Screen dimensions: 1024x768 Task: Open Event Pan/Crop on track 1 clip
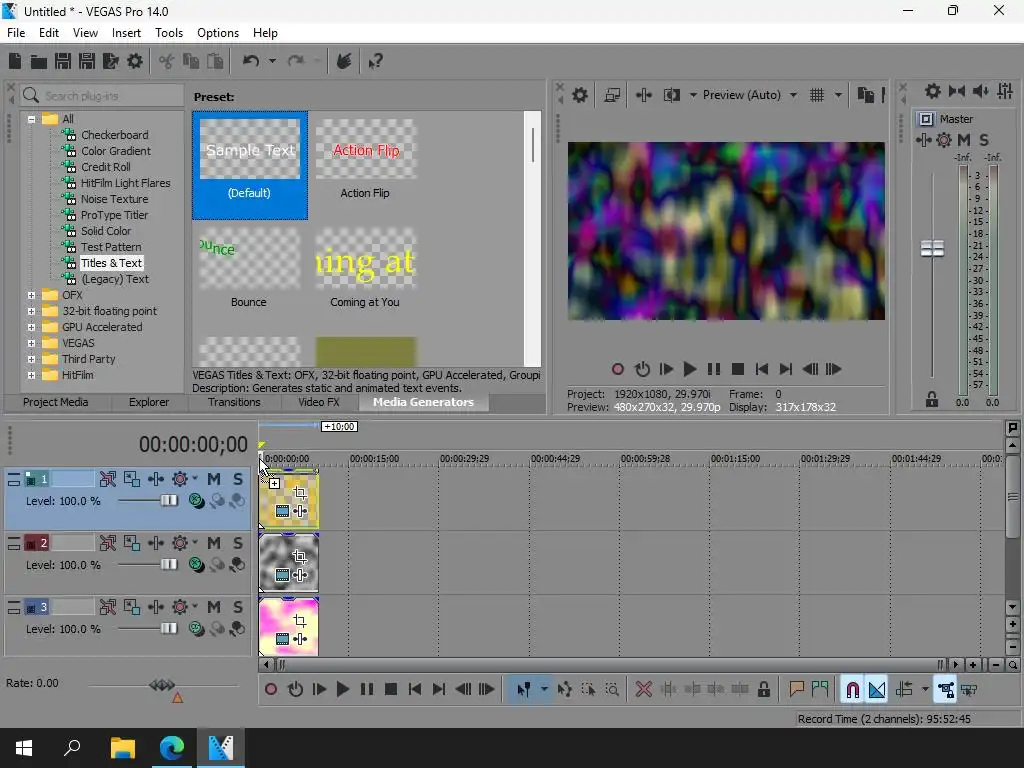[x=300, y=493]
